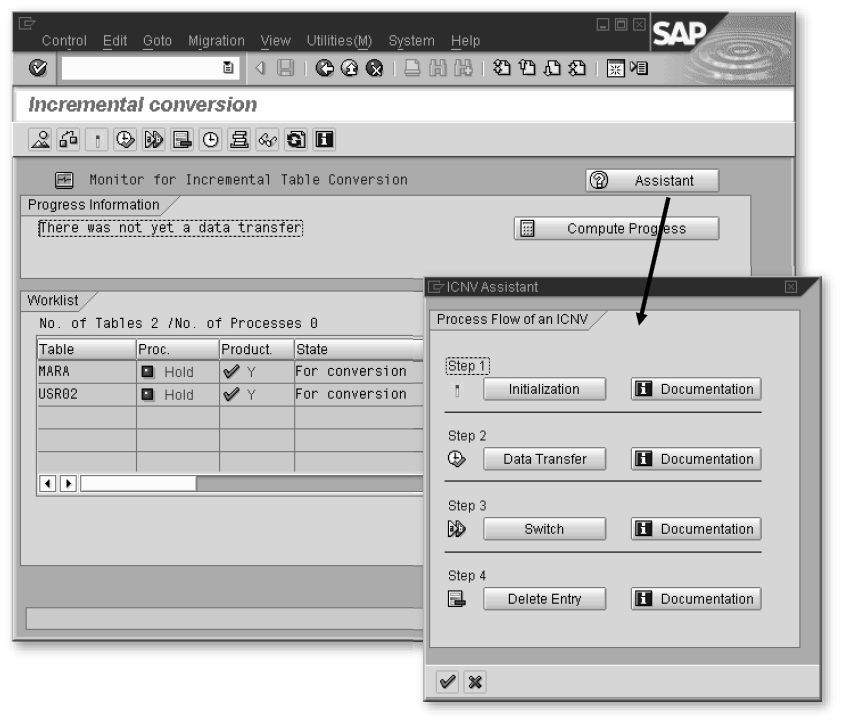Click the Exit up-arrow icon
Screen dimensions: 845x723
(x=349, y=68)
